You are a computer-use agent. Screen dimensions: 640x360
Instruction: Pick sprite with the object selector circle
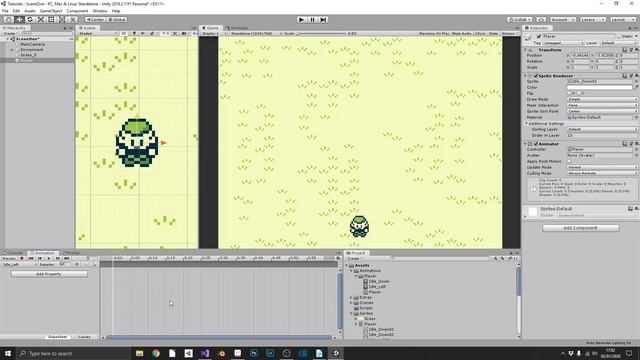(x=636, y=81)
